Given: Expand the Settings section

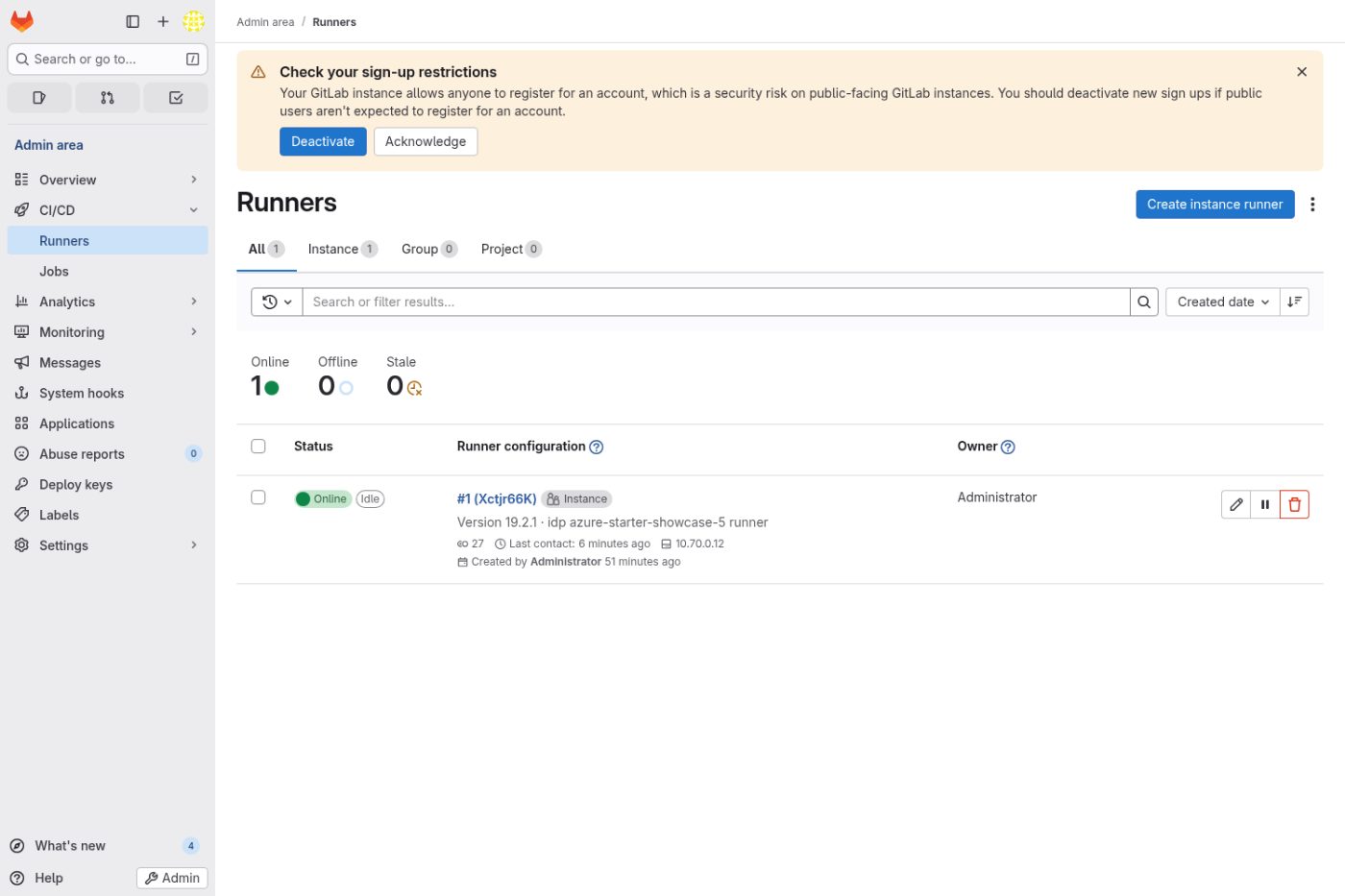Looking at the screenshot, I should tap(108, 545).
